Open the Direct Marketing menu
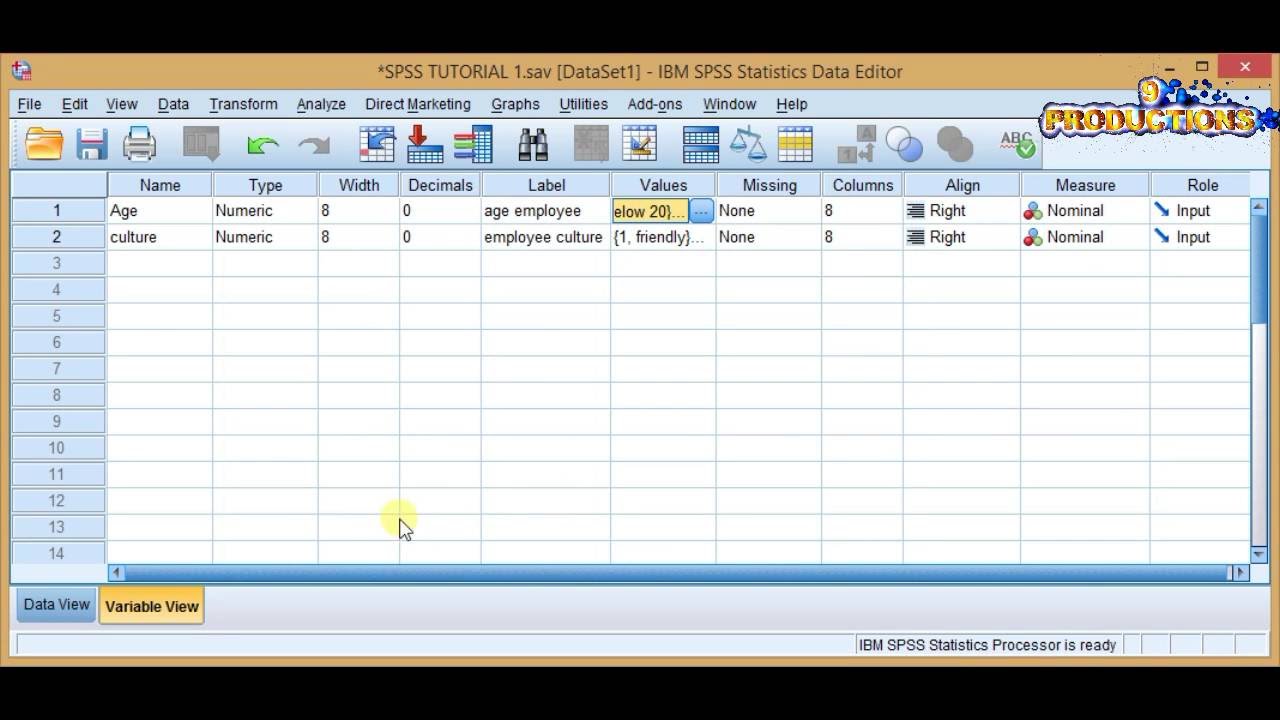 [417, 104]
